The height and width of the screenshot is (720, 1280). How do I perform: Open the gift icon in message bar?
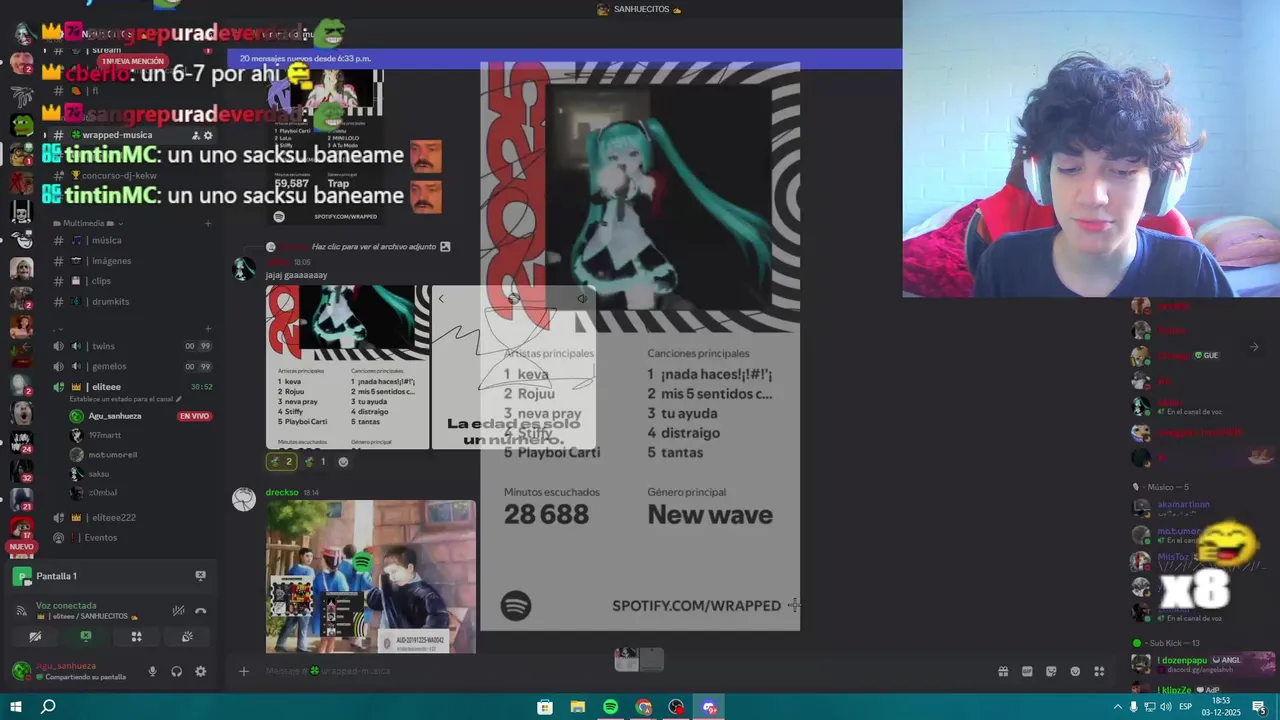pyautogui.click(x=1003, y=671)
